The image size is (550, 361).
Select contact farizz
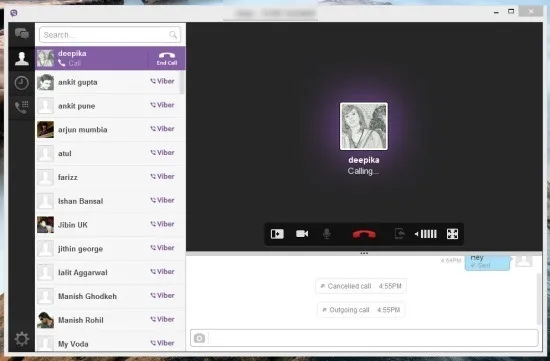(x=110, y=177)
